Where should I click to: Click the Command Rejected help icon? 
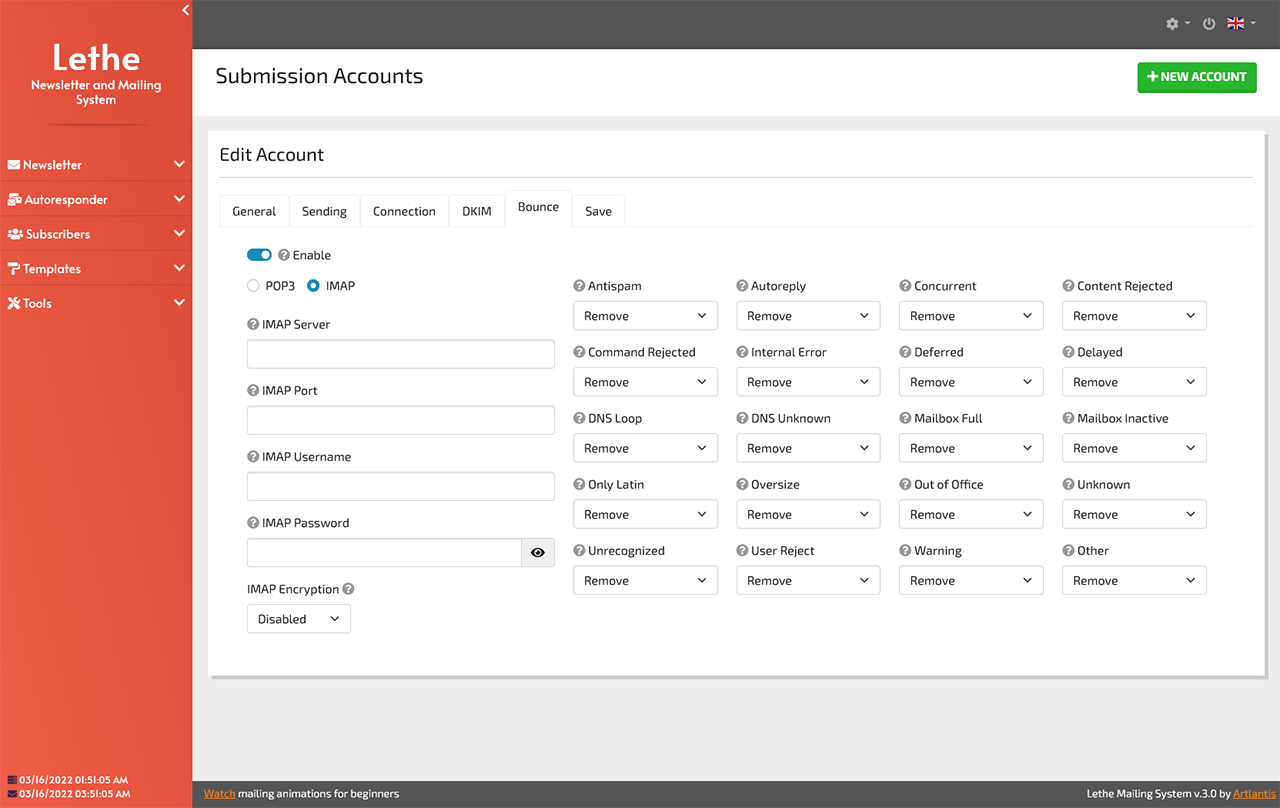click(579, 352)
